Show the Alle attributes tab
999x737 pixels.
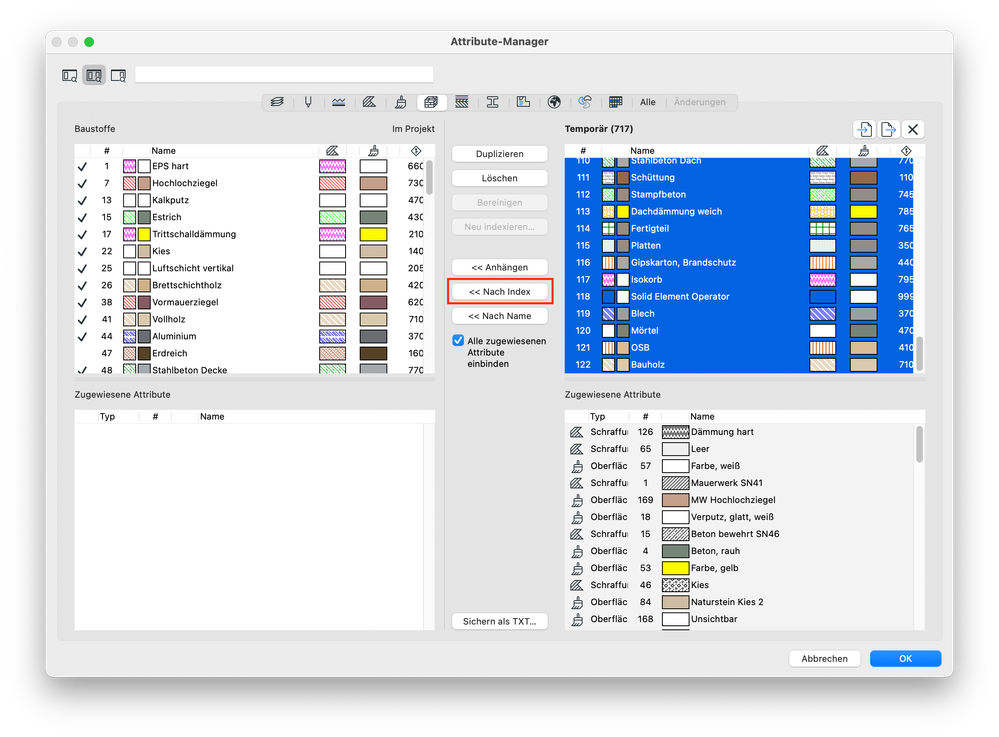point(647,102)
